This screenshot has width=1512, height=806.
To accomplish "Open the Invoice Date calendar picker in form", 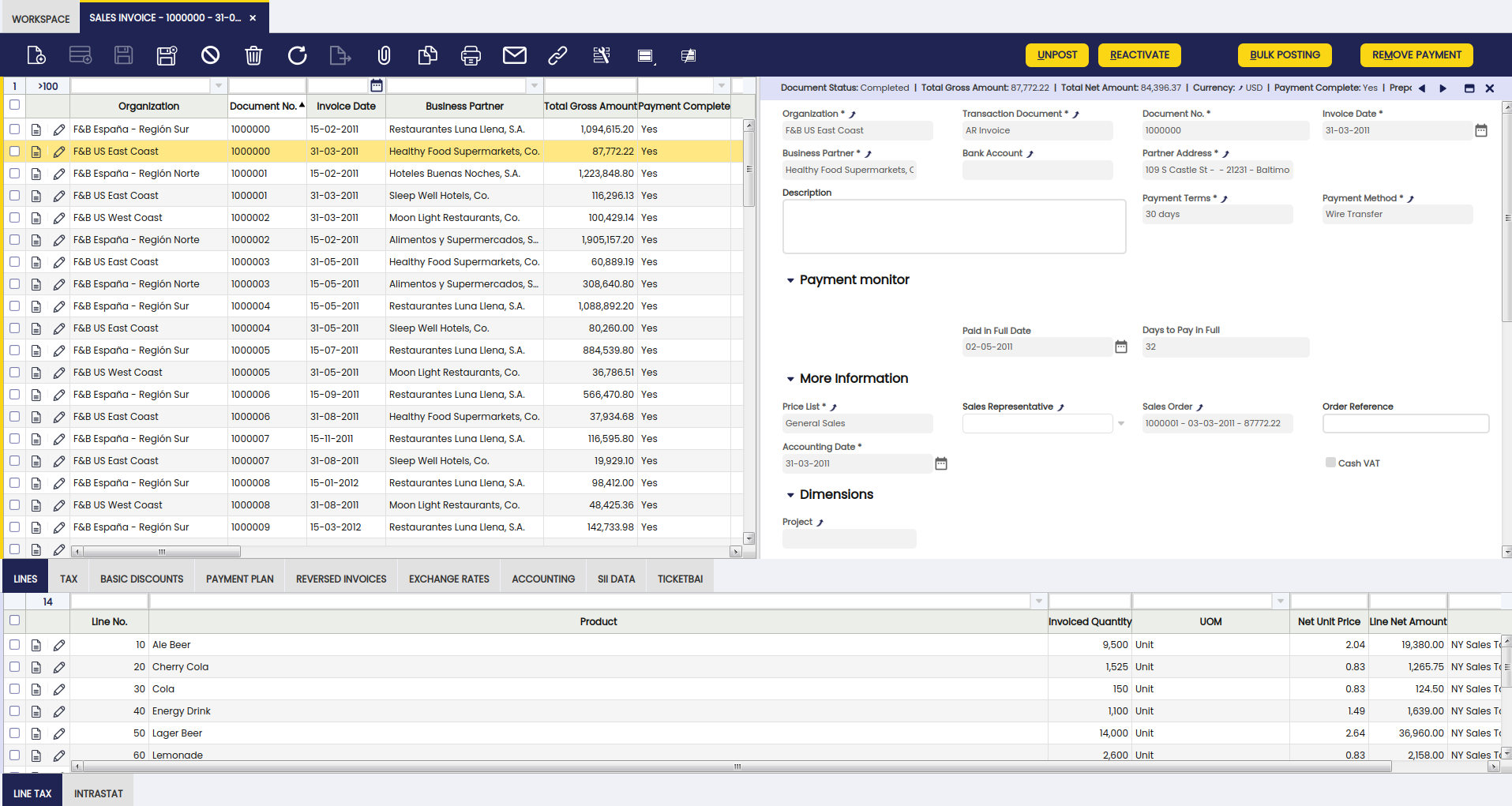I will 1481,130.
